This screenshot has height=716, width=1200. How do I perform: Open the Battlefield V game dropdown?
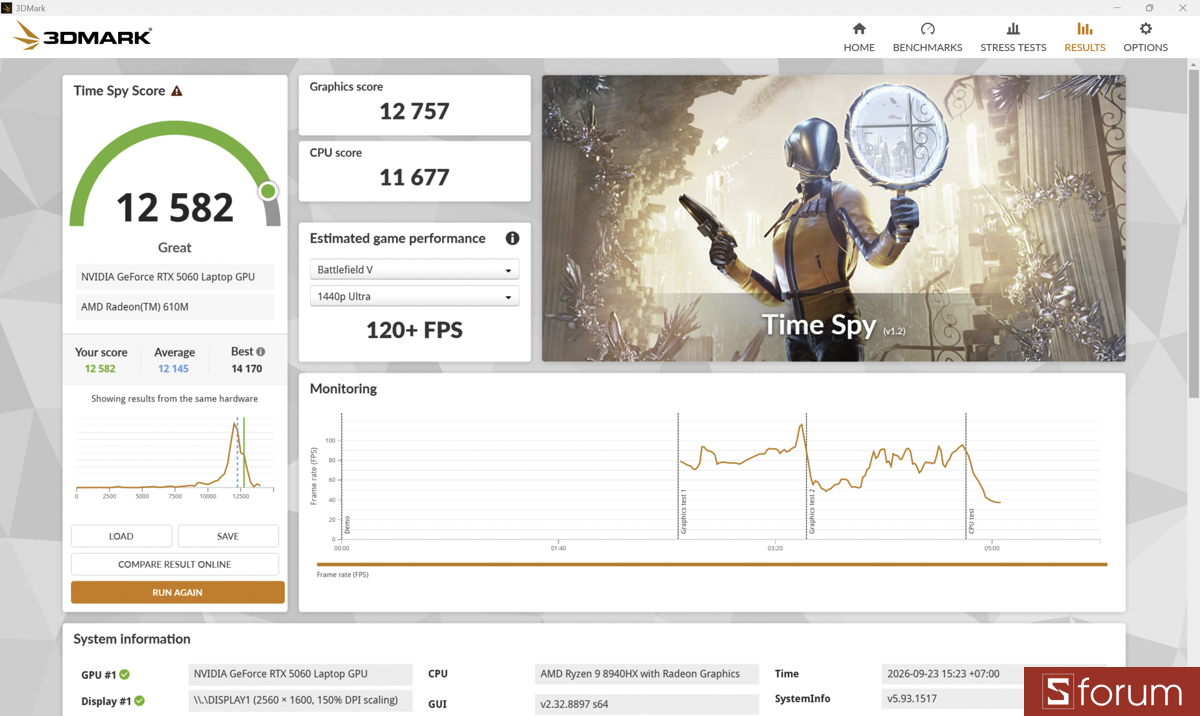tap(414, 270)
